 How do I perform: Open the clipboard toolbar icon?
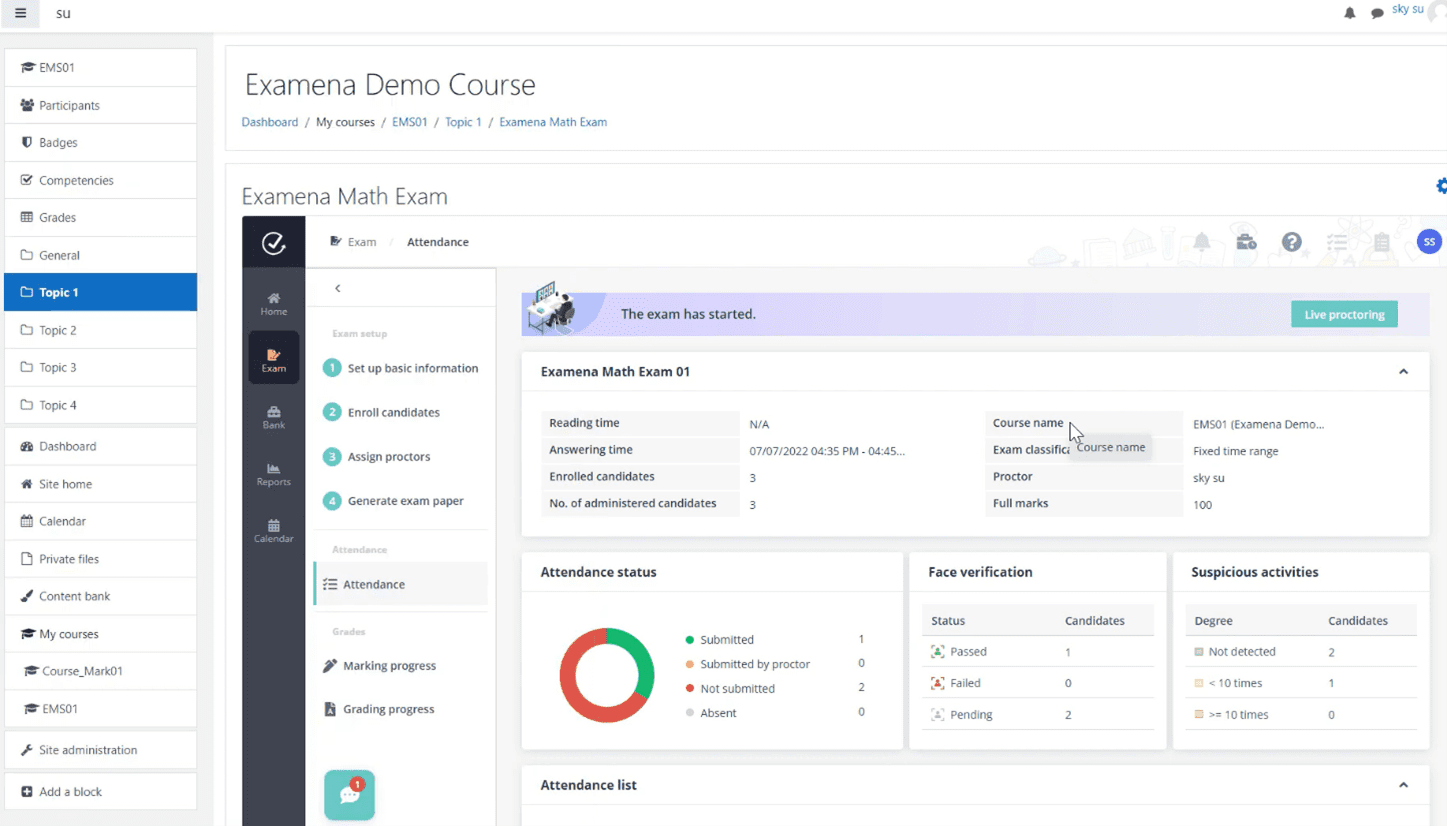(1382, 242)
